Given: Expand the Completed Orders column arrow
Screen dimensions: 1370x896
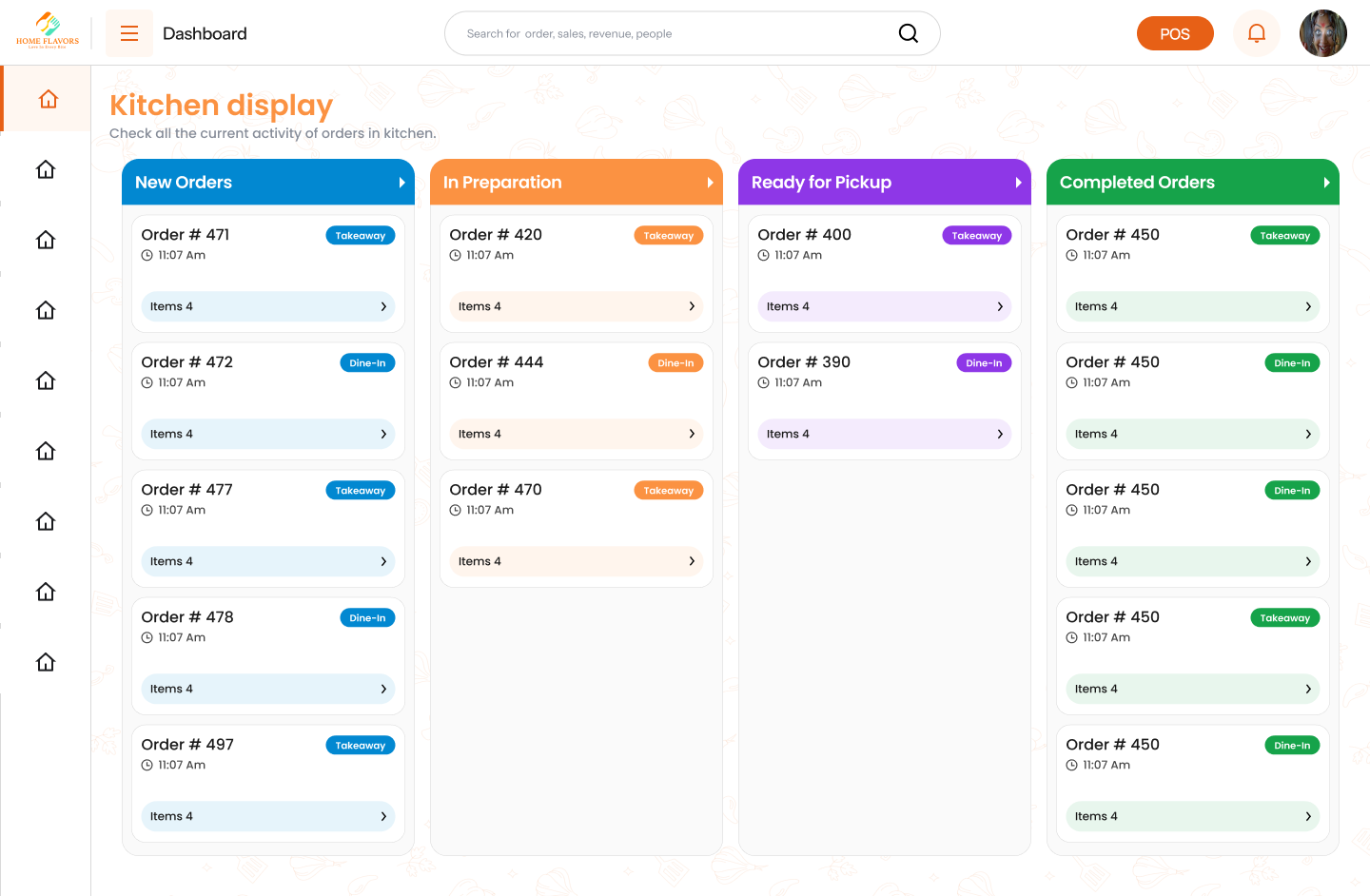Looking at the screenshot, I should coord(1326,183).
